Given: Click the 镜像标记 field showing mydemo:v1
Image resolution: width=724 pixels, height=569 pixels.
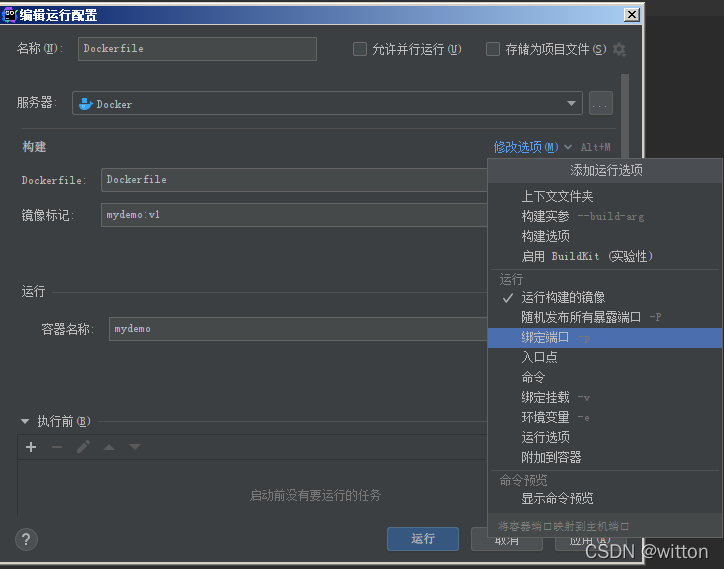Looking at the screenshot, I should (x=294, y=215).
